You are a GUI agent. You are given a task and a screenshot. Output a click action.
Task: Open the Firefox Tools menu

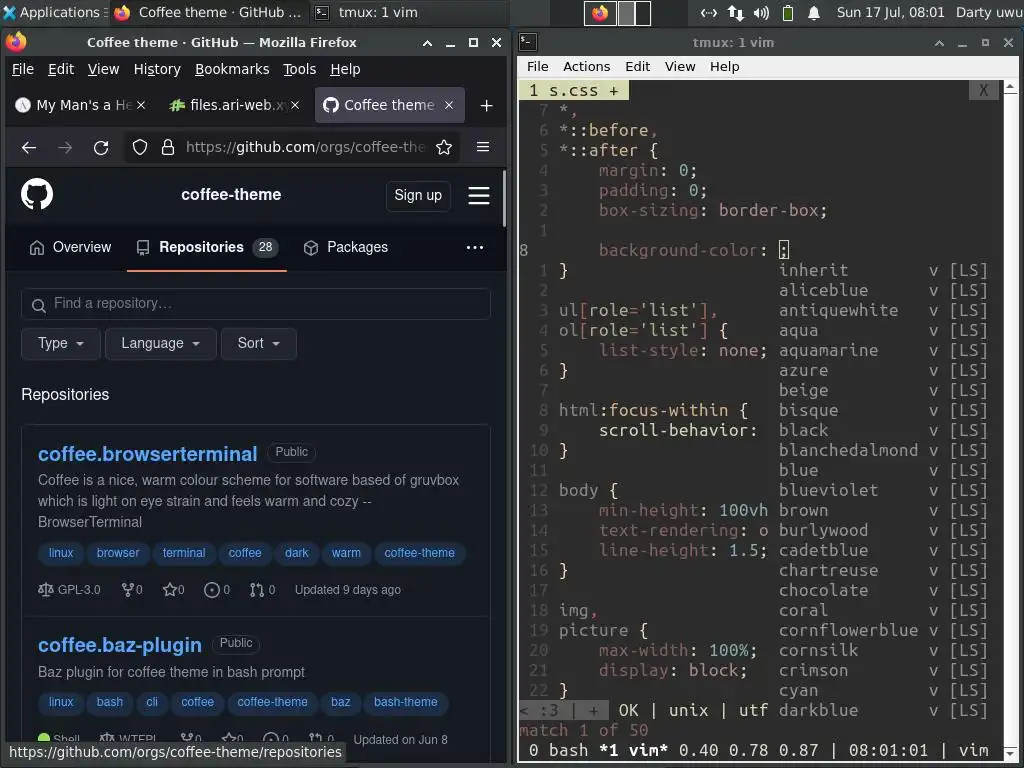(299, 69)
